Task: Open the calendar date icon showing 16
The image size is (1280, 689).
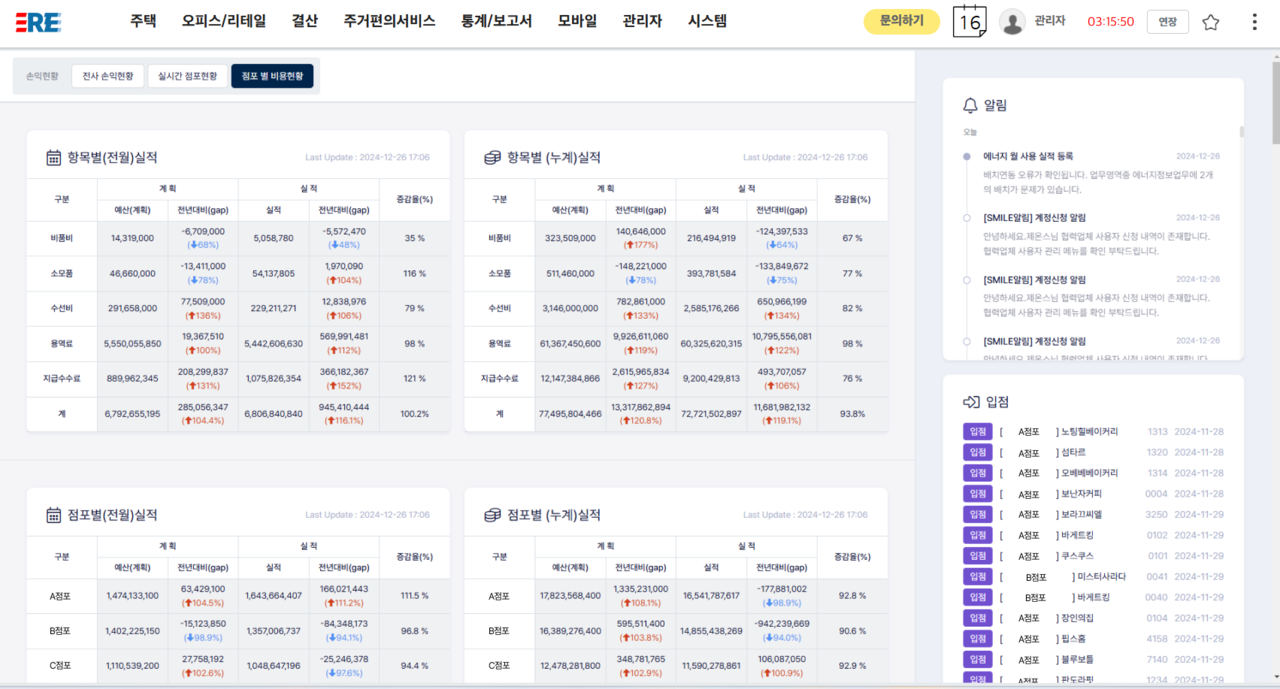Action: [969, 20]
